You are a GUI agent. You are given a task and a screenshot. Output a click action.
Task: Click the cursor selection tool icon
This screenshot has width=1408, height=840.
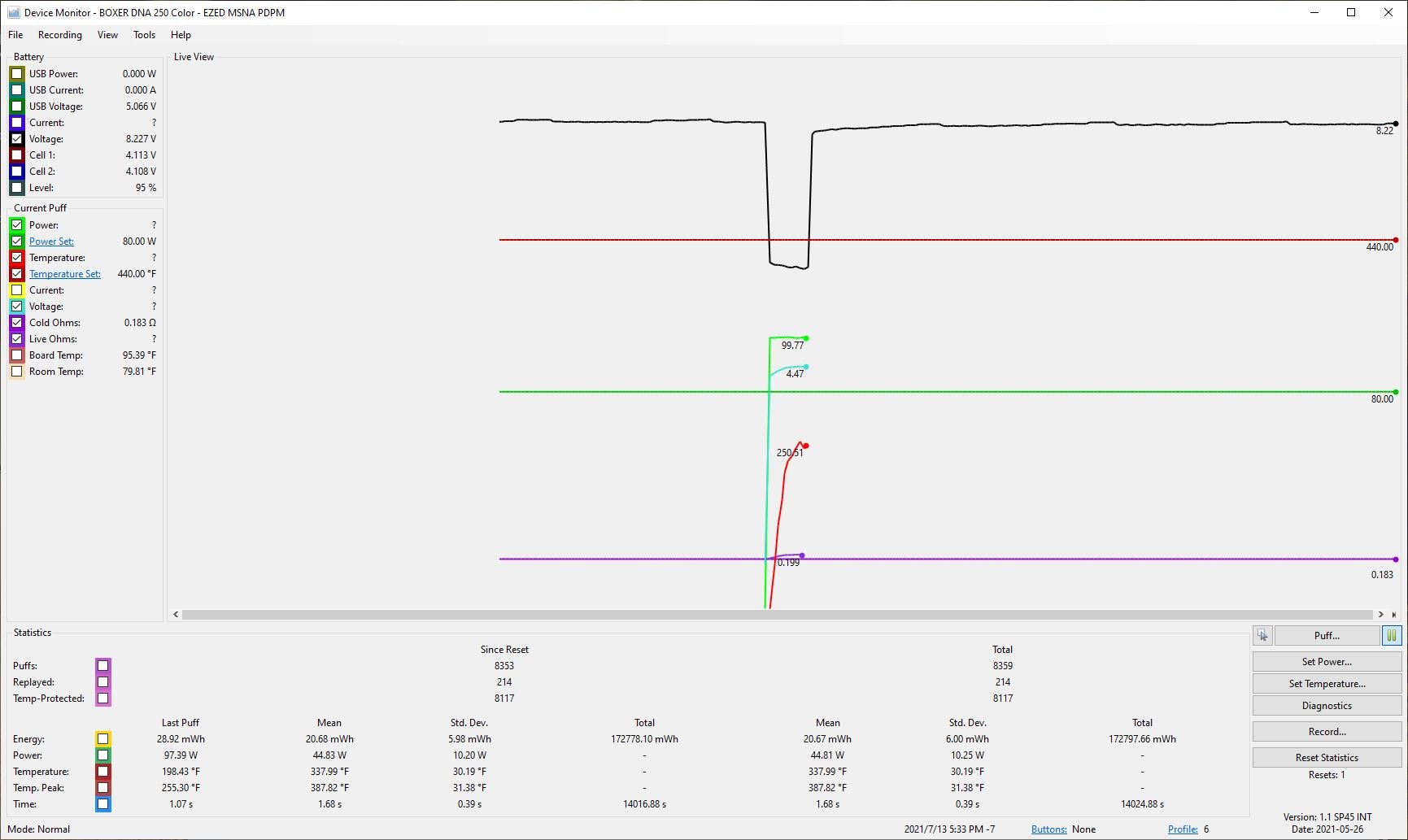point(1262,636)
